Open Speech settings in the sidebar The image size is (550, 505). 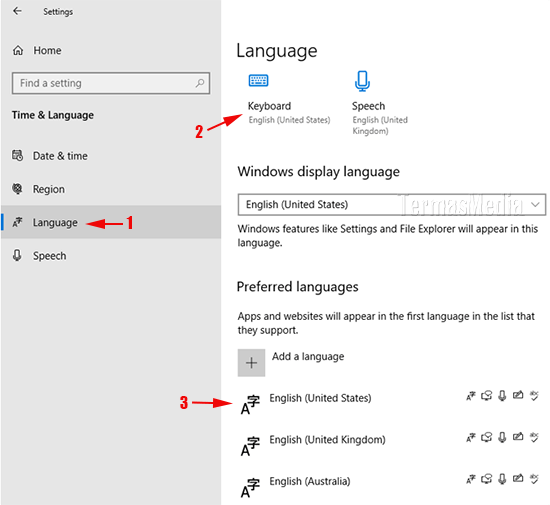coord(49,256)
